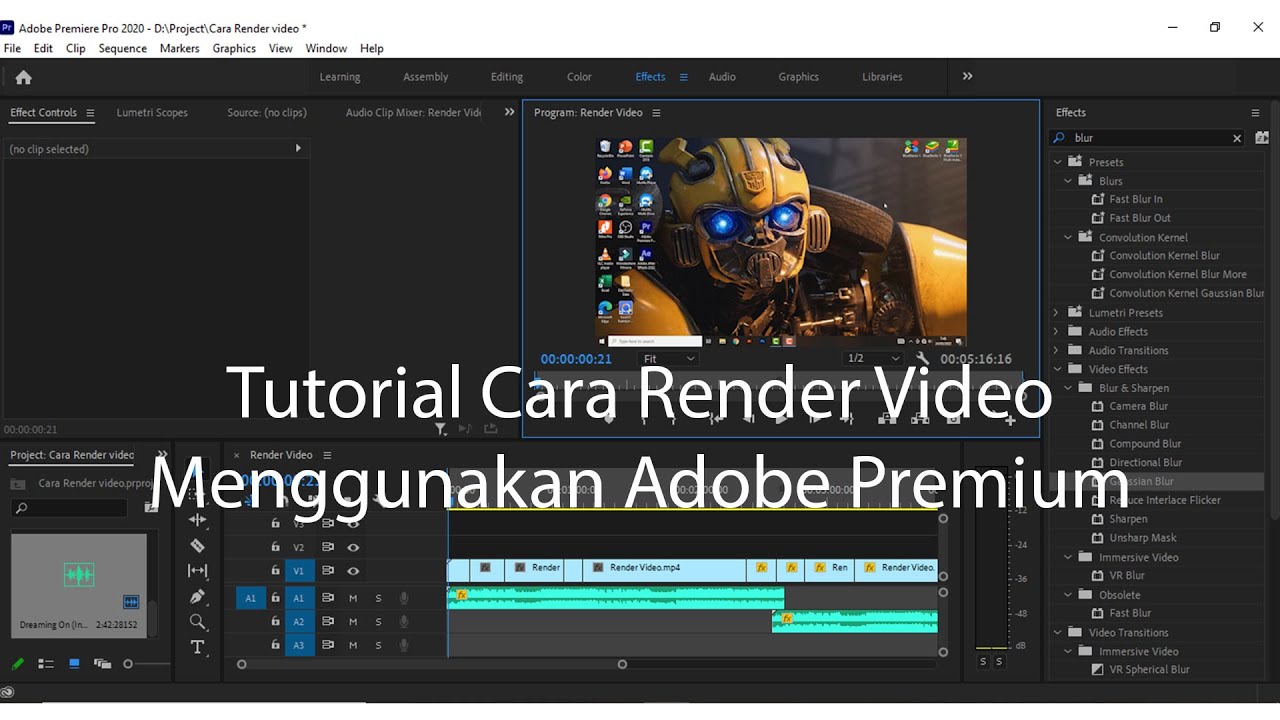This screenshot has width=1280, height=720.
Task: Open the Lumetri Scopes tab
Action: (152, 113)
